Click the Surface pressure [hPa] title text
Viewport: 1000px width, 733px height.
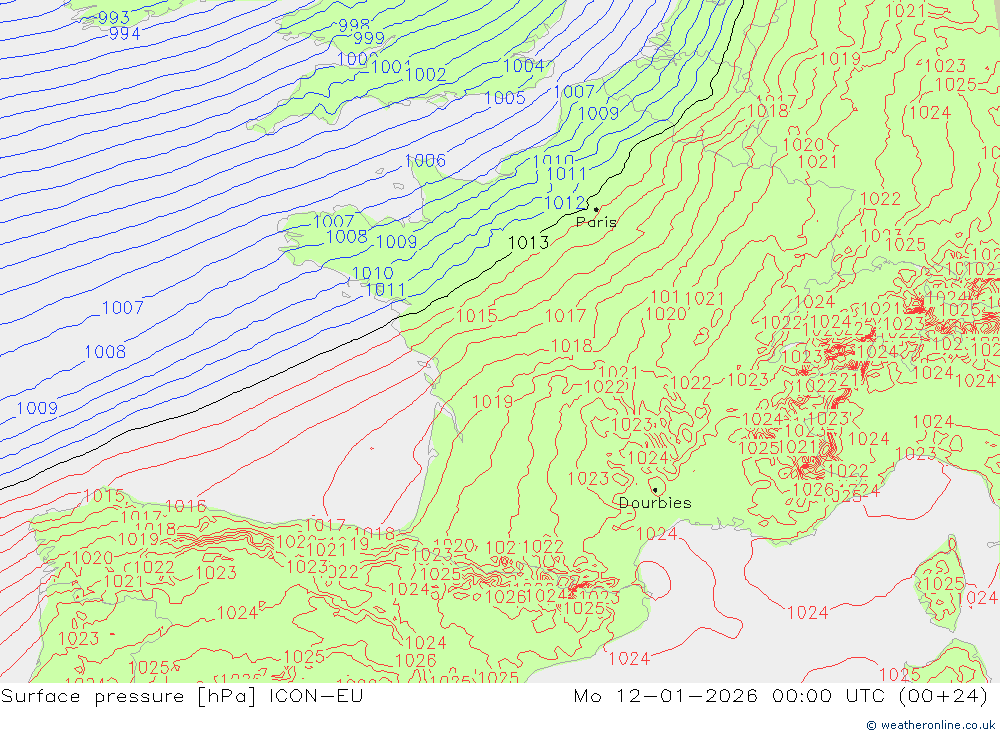129,695
